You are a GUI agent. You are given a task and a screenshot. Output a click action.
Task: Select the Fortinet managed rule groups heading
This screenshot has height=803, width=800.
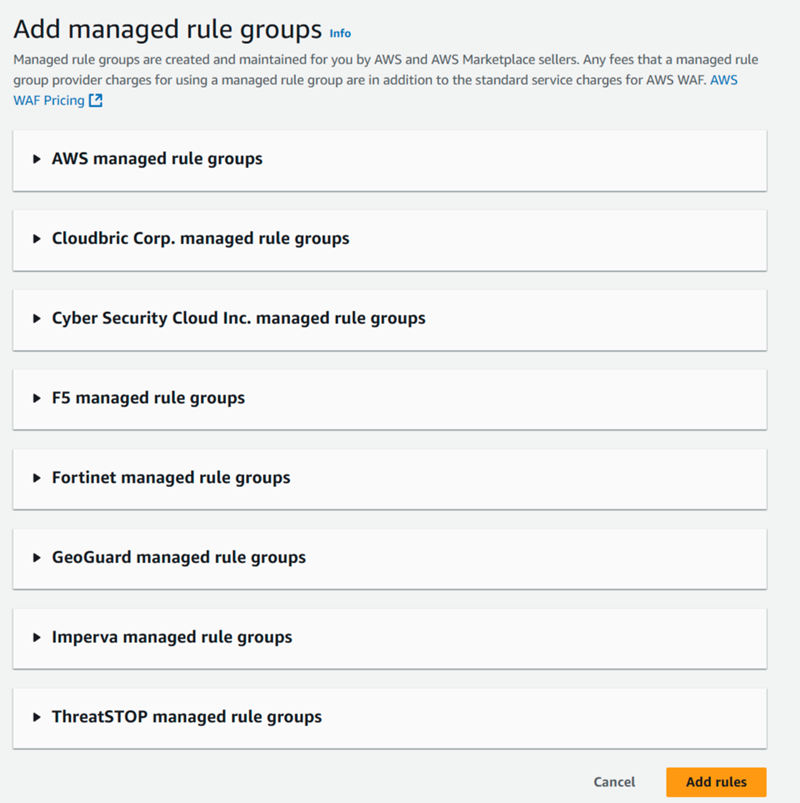coord(171,478)
